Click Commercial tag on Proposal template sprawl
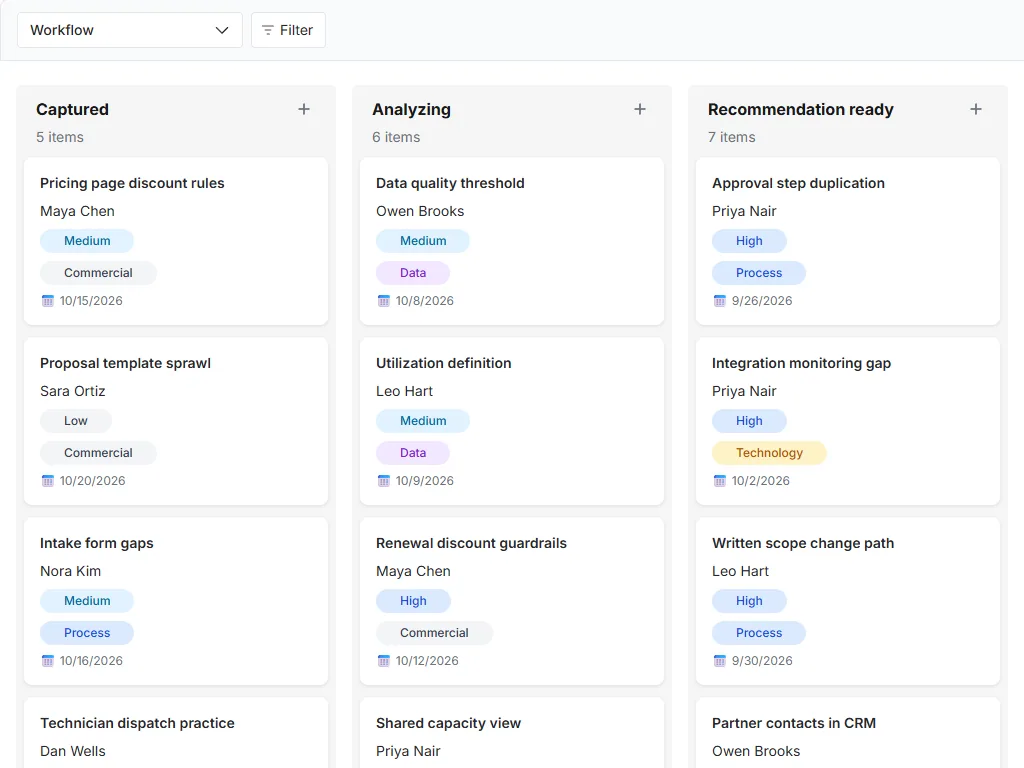The height and width of the screenshot is (768, 1024). click(98, 453)
